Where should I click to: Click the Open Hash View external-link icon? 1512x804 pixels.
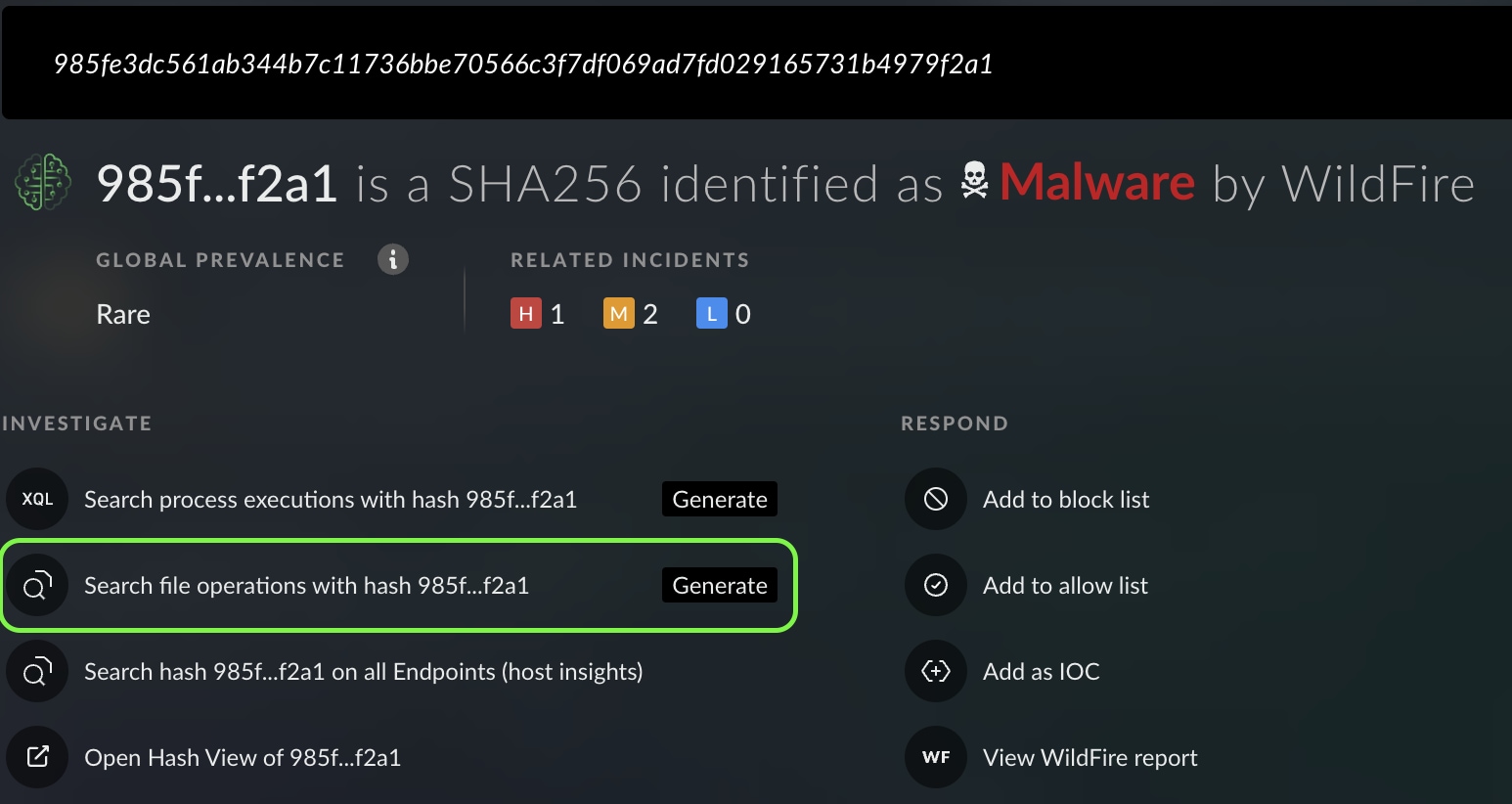click(x=37, y=757)
